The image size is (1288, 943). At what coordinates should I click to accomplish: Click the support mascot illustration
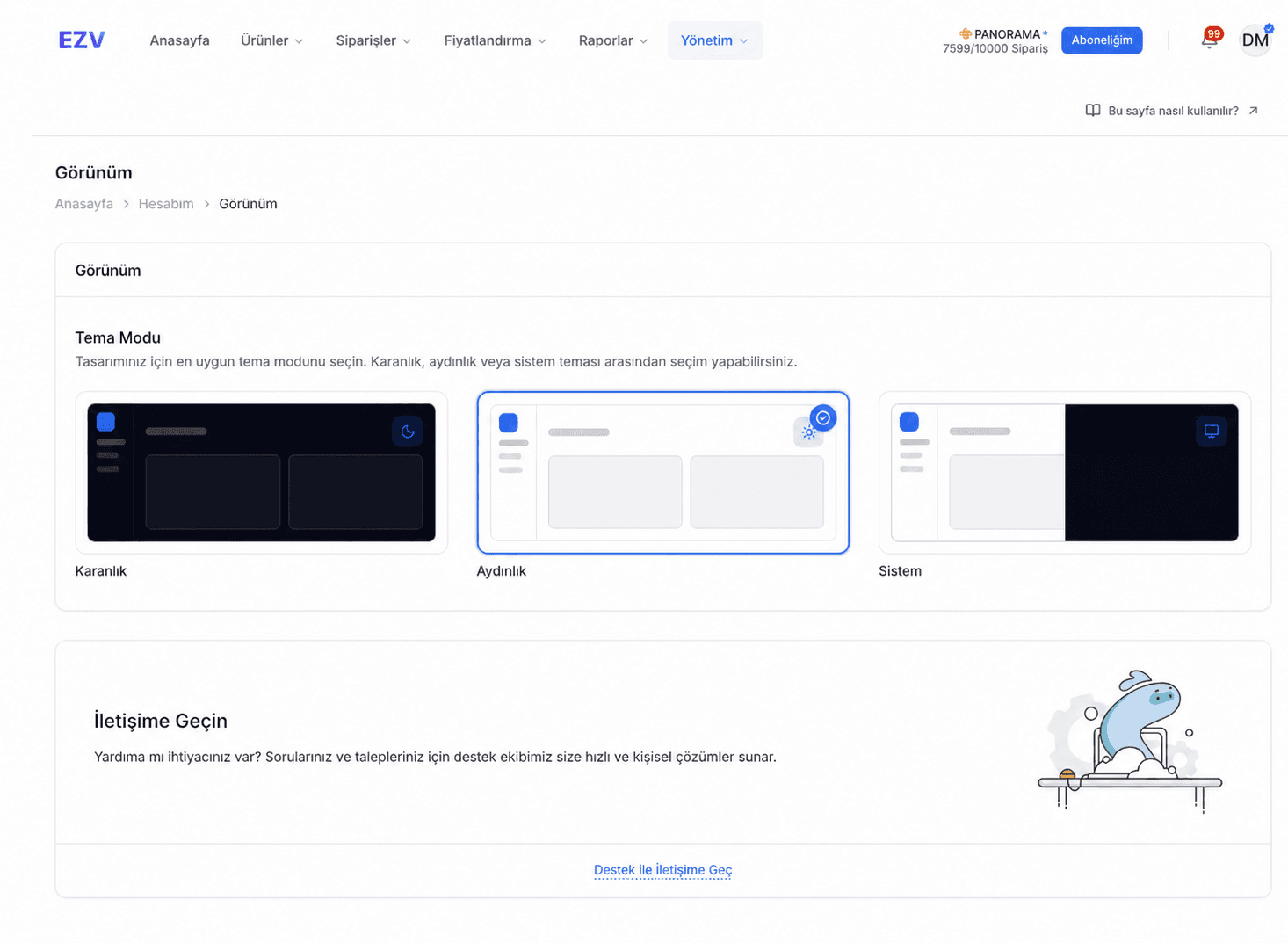1130,741
